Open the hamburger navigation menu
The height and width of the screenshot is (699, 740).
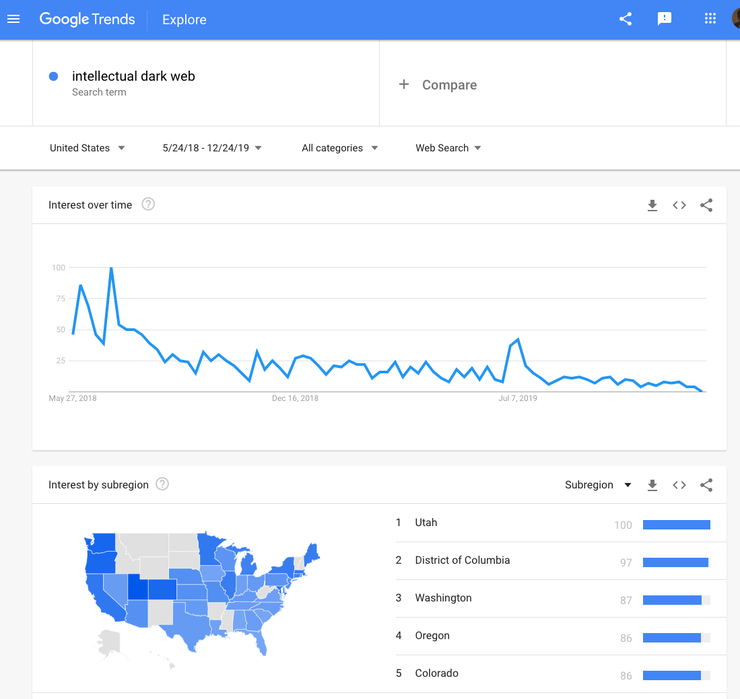[x=13, y=19]
